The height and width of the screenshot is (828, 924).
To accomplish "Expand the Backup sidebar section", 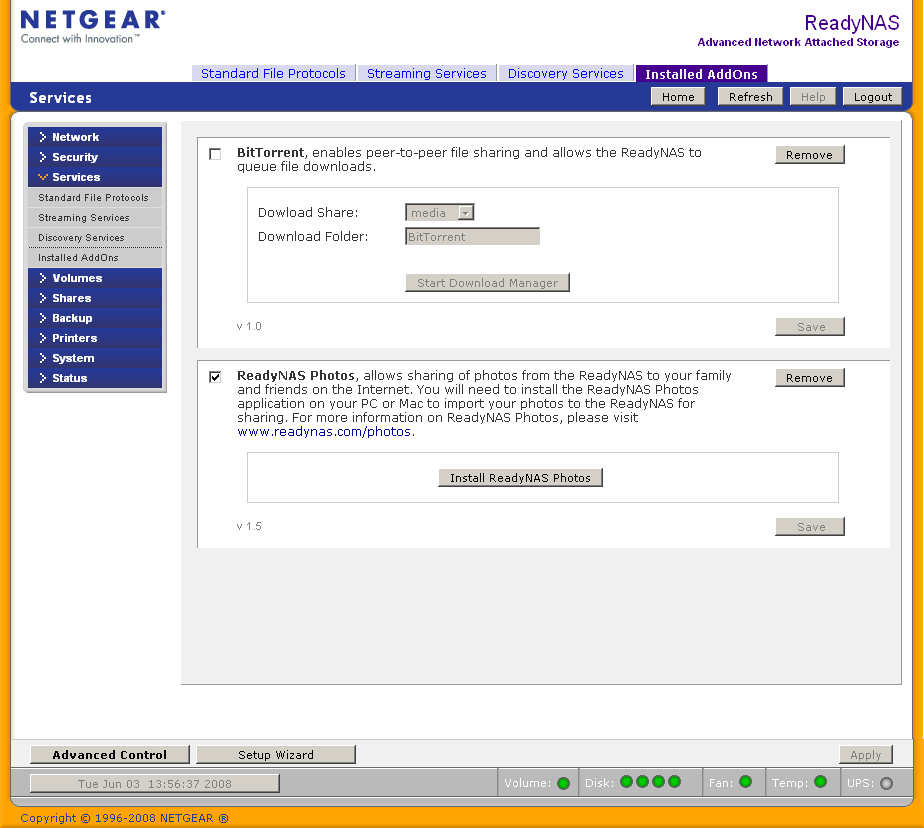I will (95, 318).
